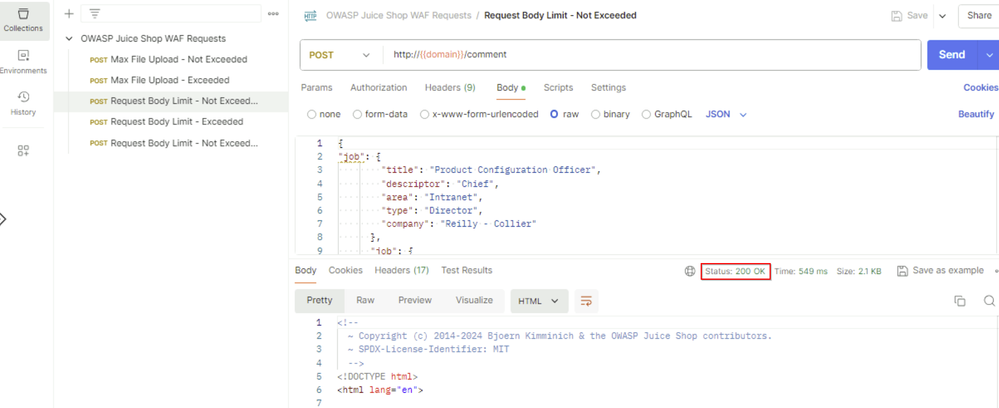The width and height of the screenshot is (999, 408).
Task: Toggle line wrap in response viewer
Action: click(x=586, y=301)
